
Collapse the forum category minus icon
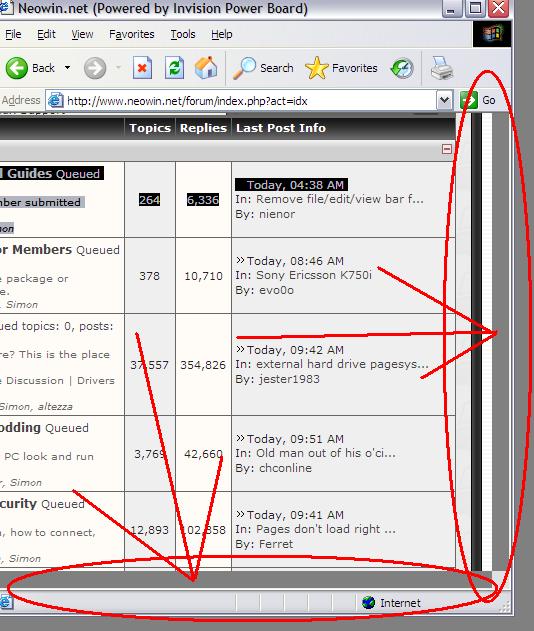(x=446, y=149)
